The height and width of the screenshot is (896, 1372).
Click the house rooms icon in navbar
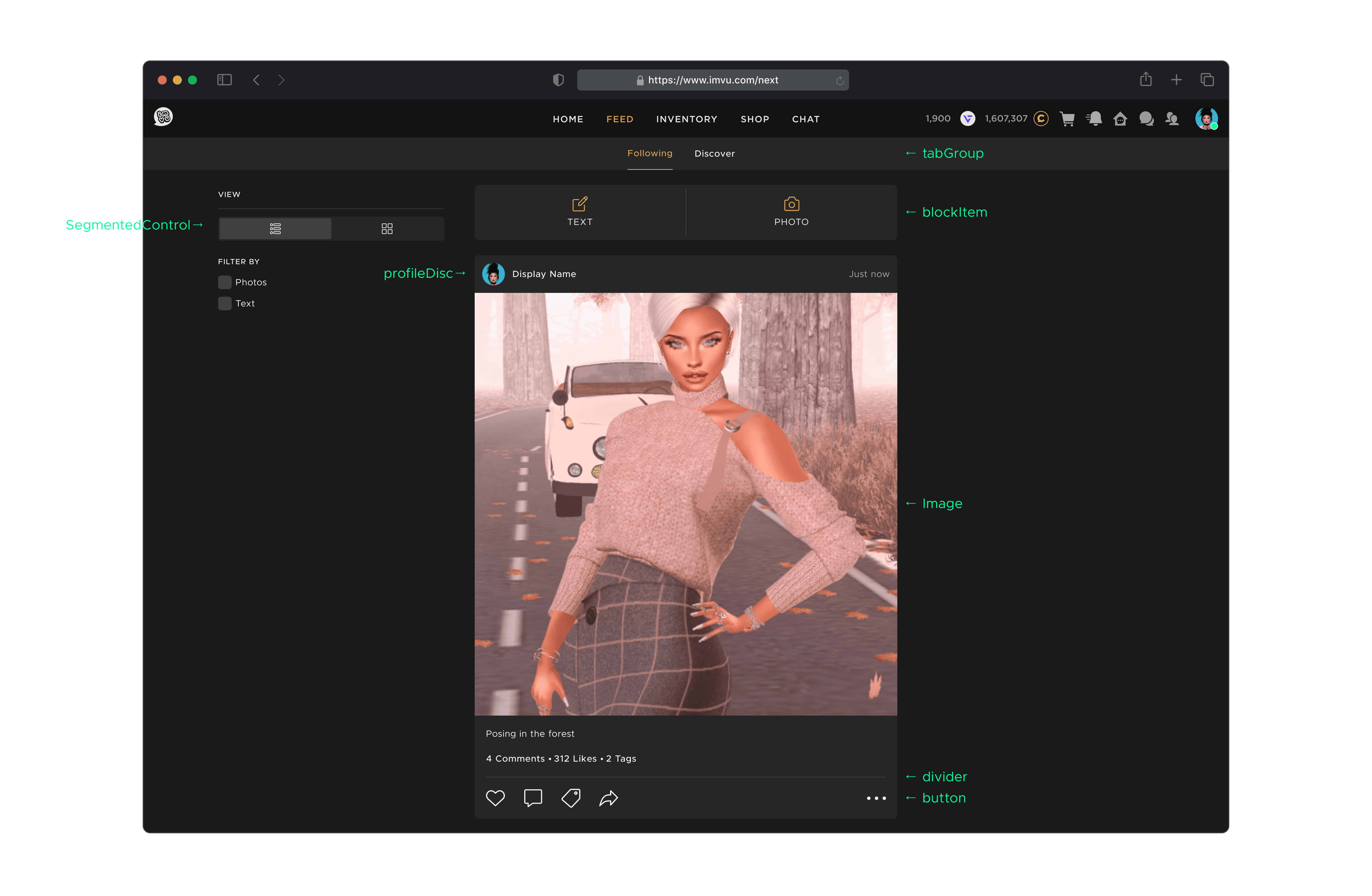[x=1120, y=119]
